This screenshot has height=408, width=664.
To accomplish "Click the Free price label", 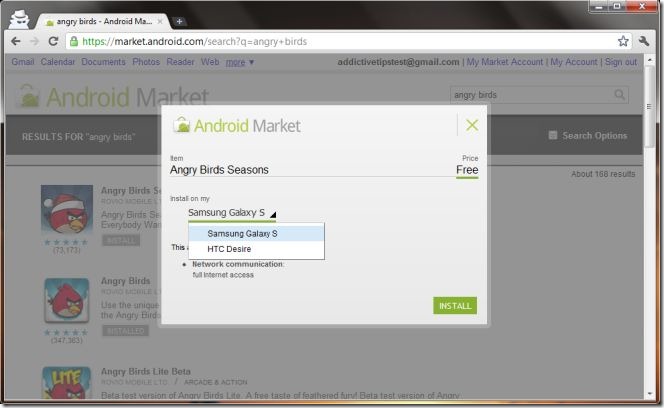I will click(x=467, y=170).
